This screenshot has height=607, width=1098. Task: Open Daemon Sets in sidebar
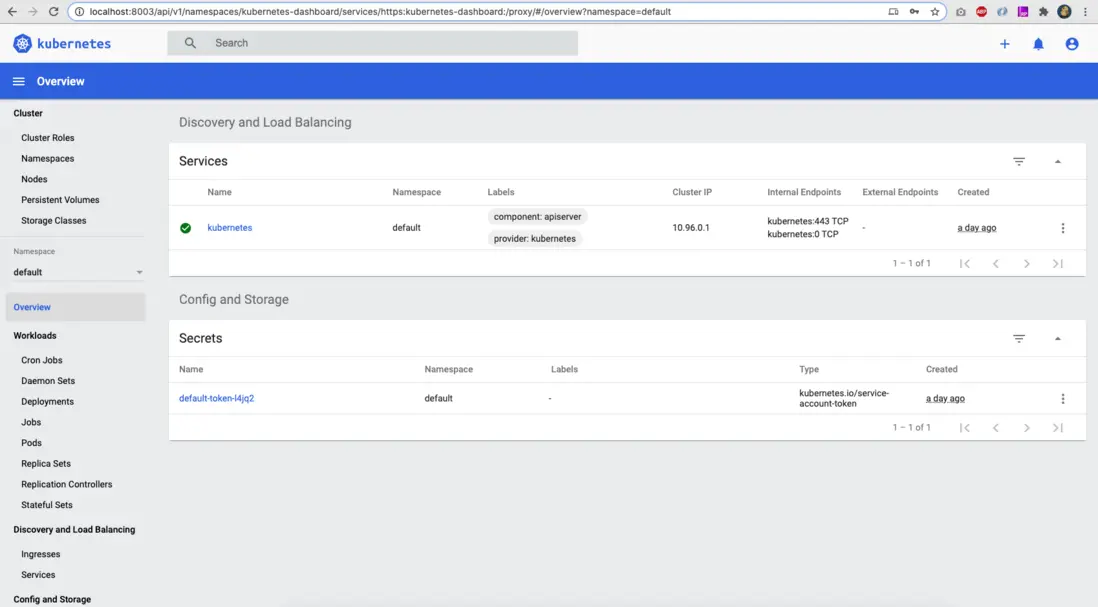click(x=48, y=381)
